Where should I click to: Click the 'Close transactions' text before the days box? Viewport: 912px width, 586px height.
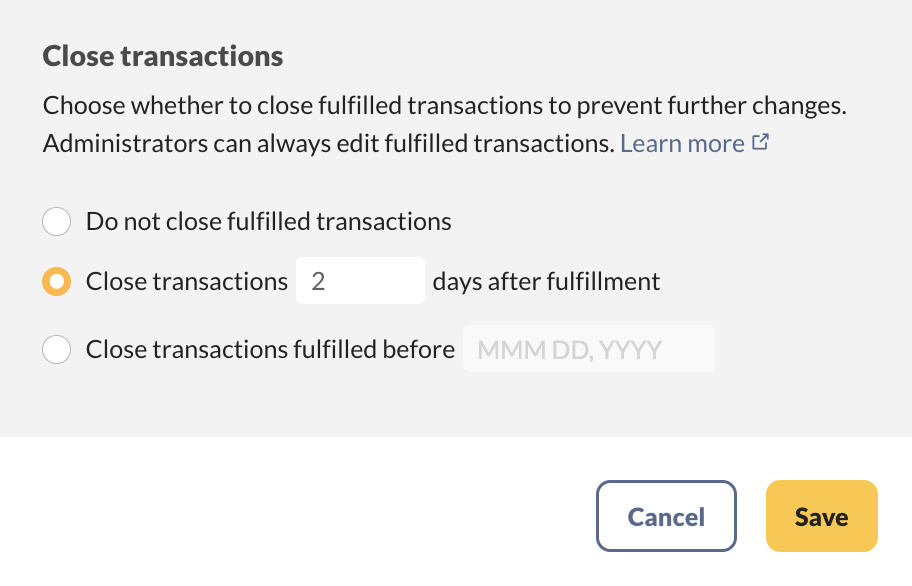(x=187, y=281)
